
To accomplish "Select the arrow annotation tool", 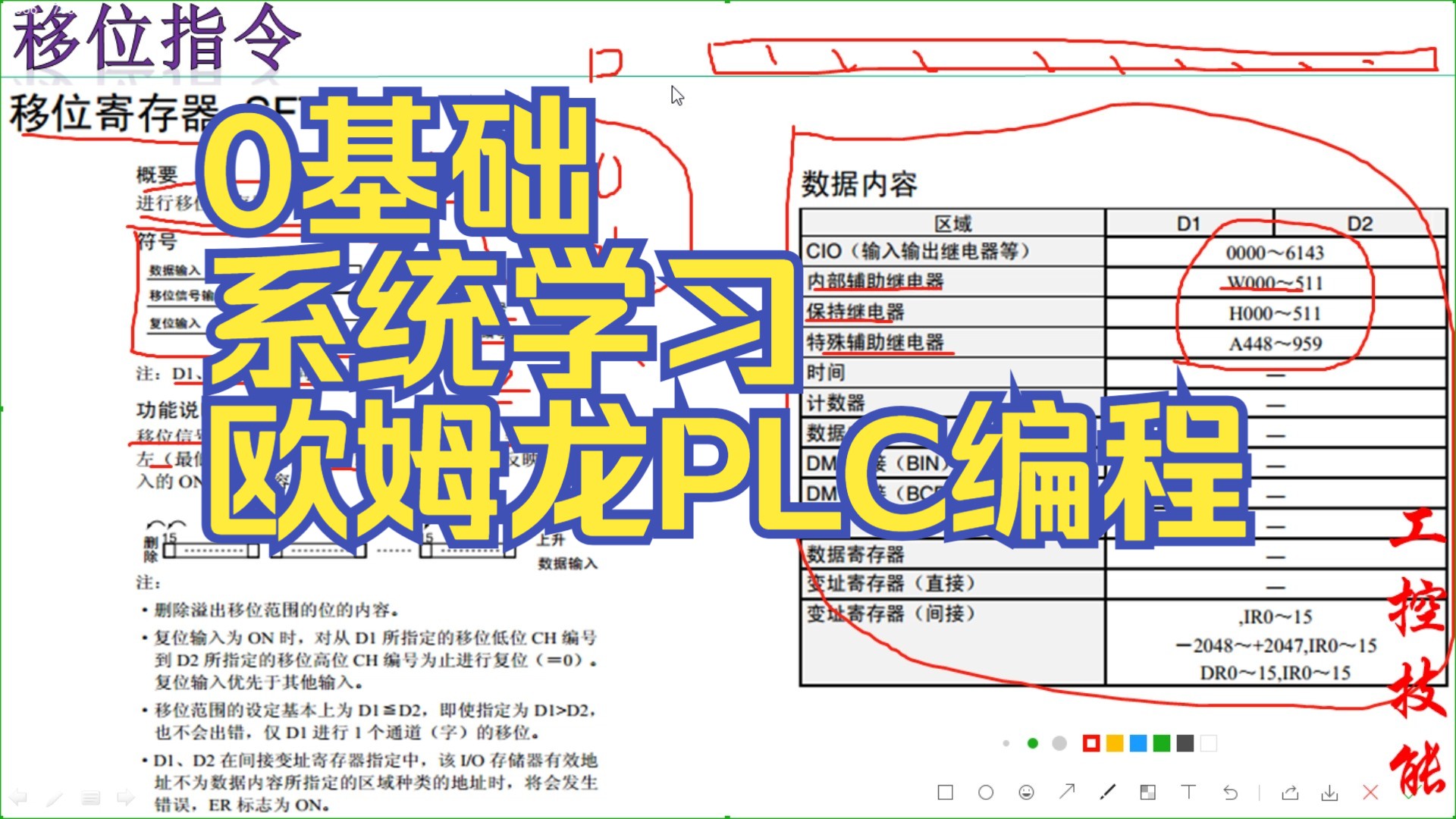I will point(1067,792).
